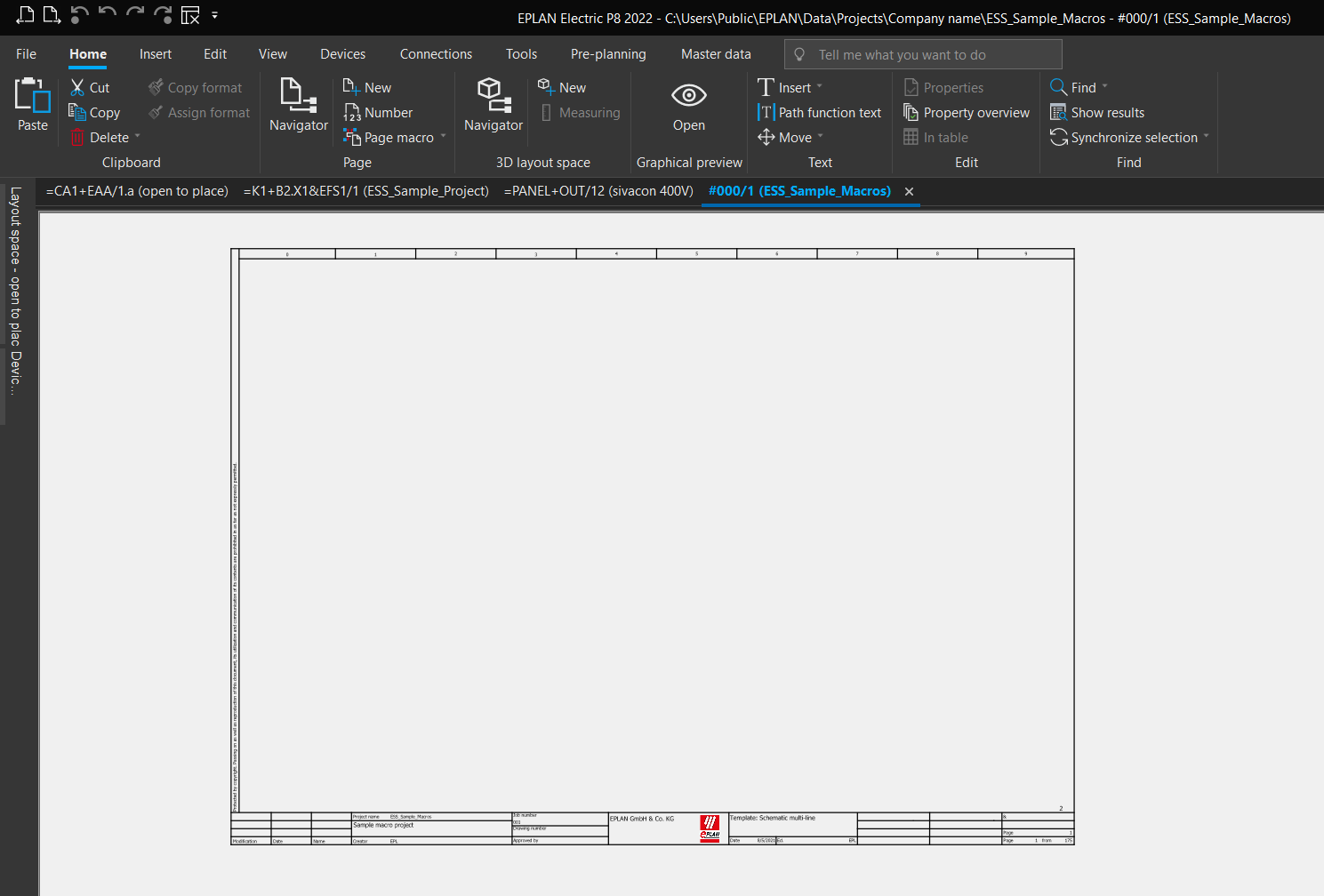Screen dimensions: 1324x896
Task: Click Properties in Edit group
Action: click(943, 87)
